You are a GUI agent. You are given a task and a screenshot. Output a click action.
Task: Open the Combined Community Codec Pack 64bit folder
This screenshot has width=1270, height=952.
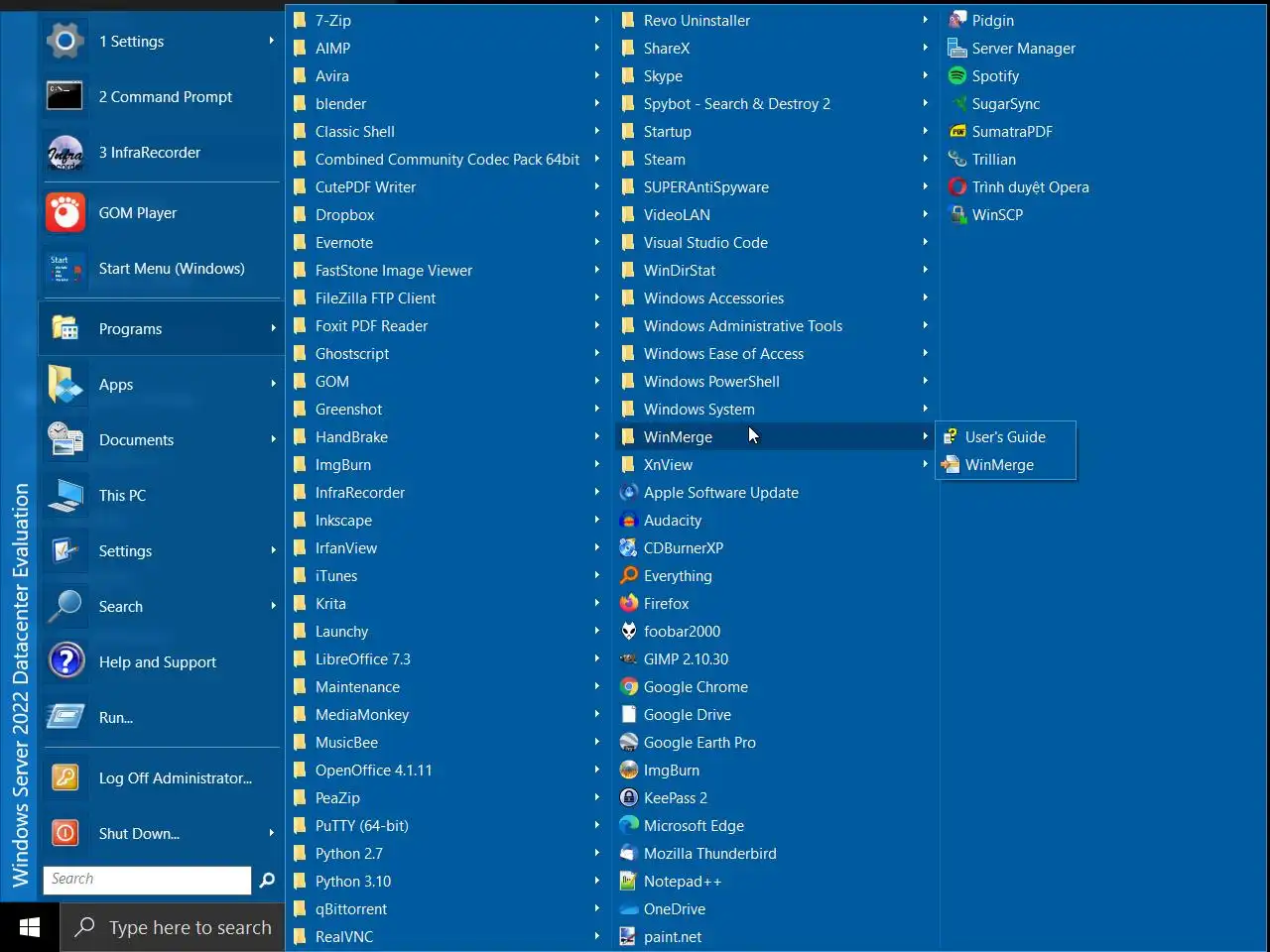pyautogui.click(x=447, y=159)
